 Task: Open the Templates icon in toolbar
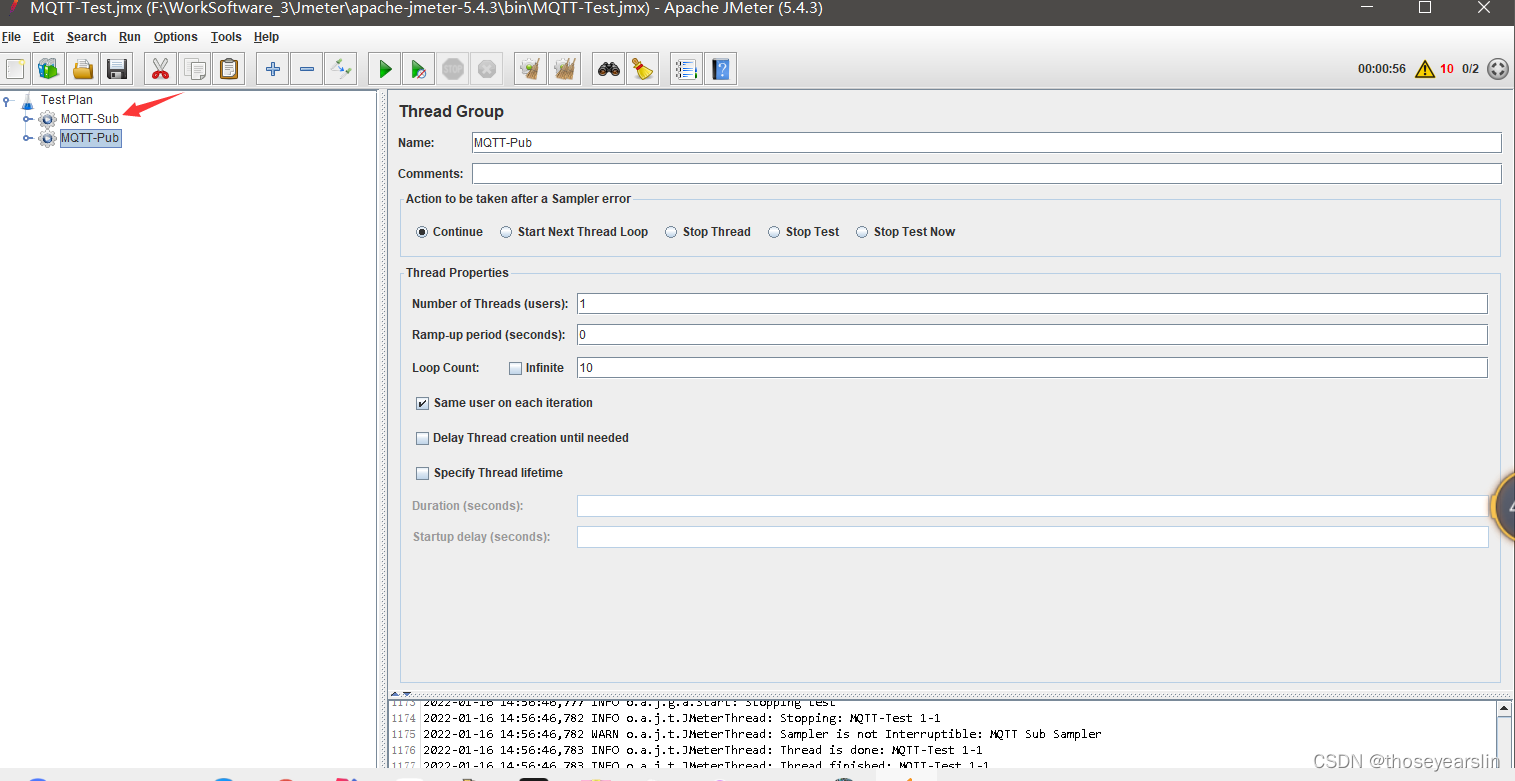tap(49, 69)
